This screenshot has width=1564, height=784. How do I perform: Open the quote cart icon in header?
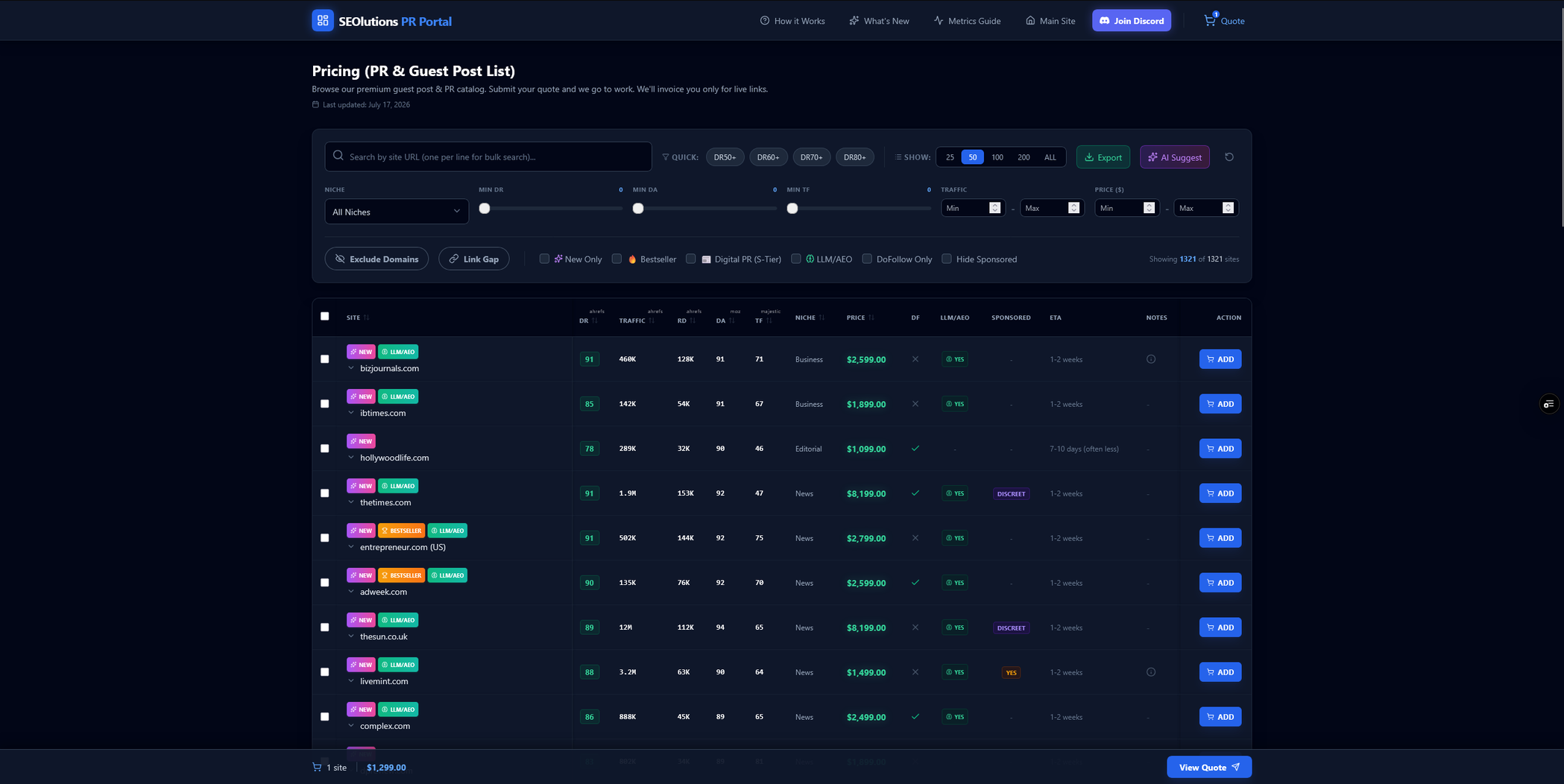1210,20
